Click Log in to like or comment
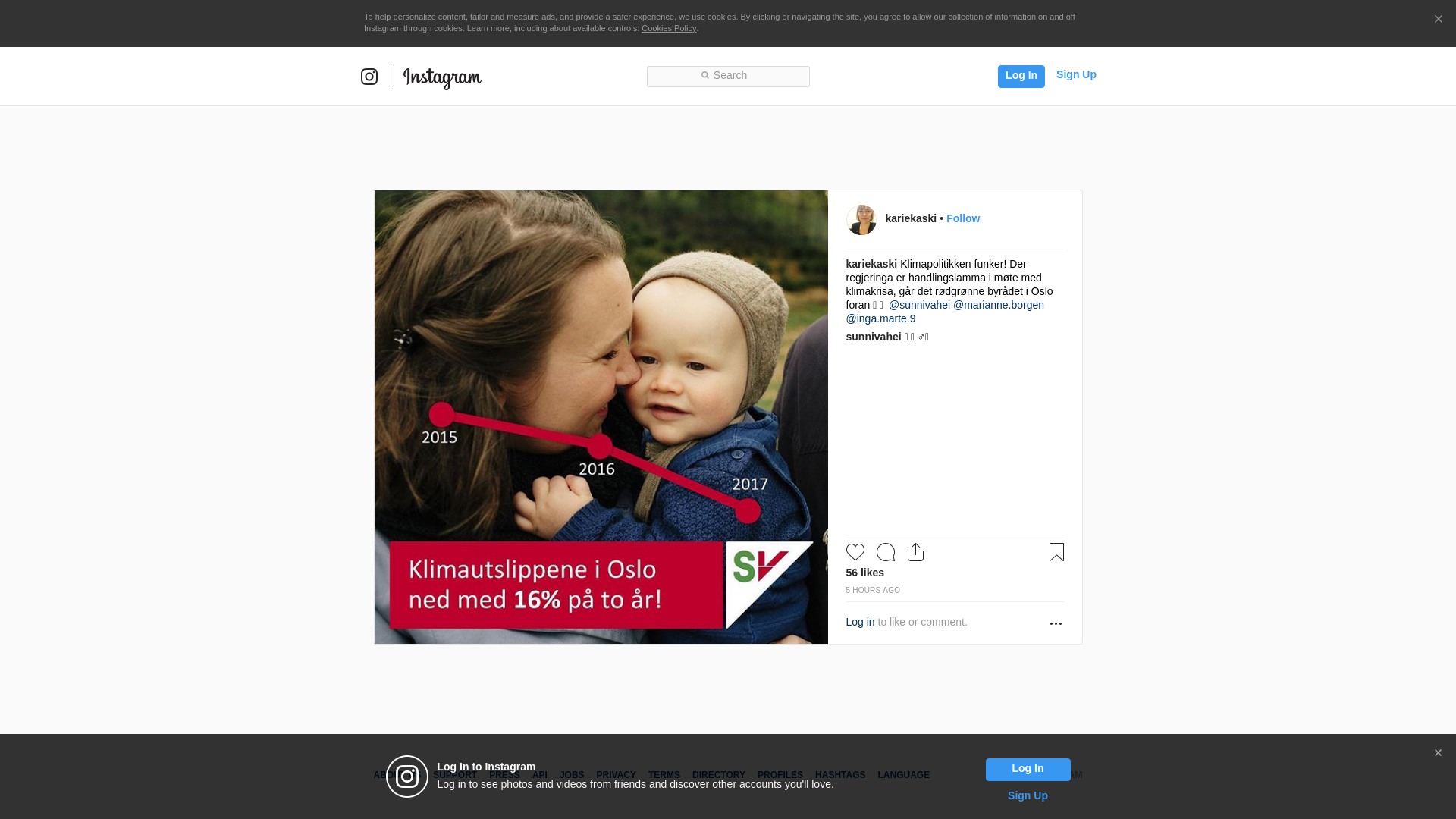The image size is (1456, 819). pos(860,622)
